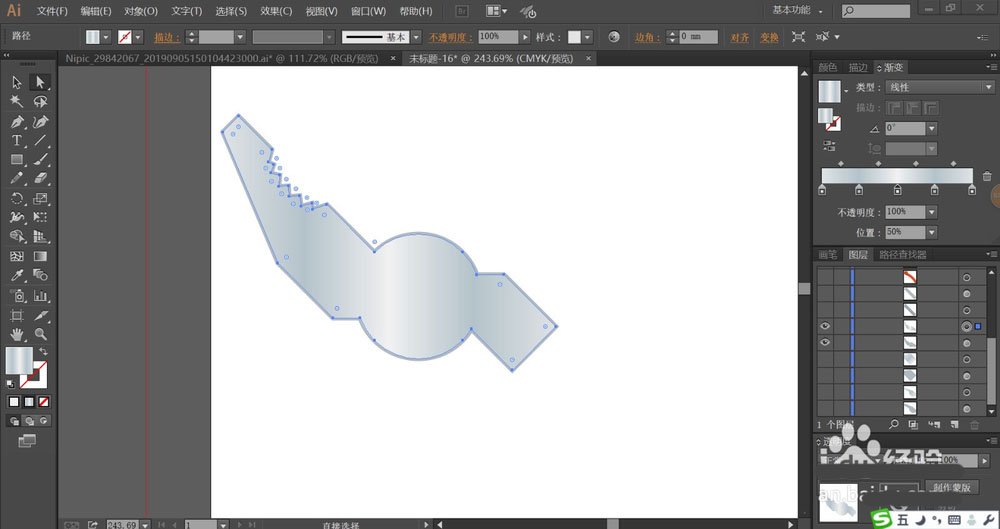Enable Draw Behind mode

click(x=29, y=421)
